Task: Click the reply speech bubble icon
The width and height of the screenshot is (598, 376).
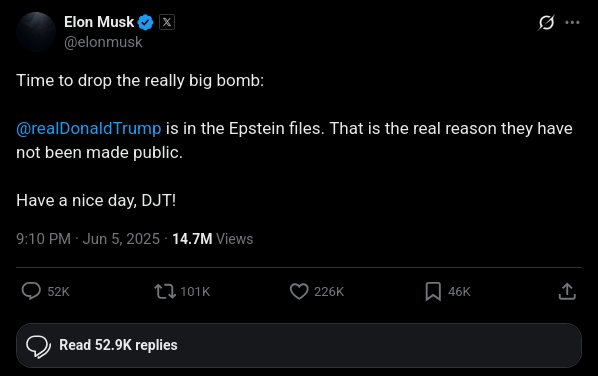Action: click(31, 291)
